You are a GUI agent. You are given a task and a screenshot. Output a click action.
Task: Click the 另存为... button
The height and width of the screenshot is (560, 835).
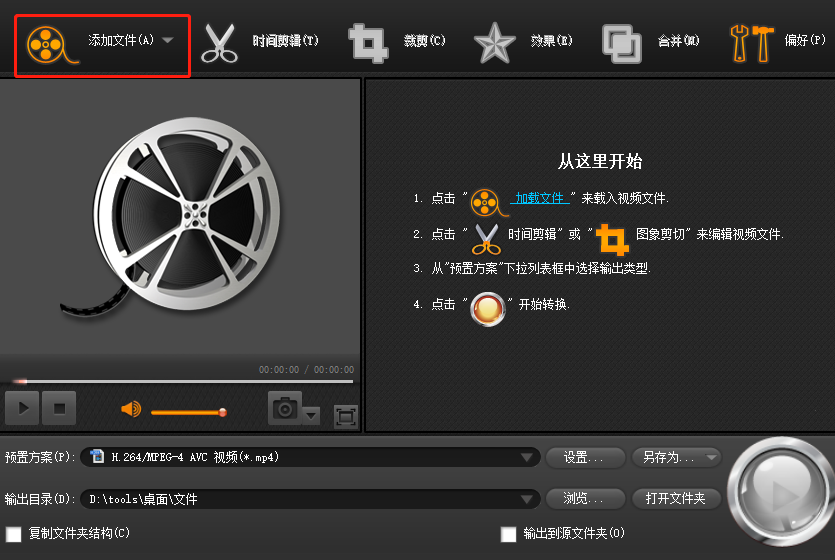click(x=669, y=457)
